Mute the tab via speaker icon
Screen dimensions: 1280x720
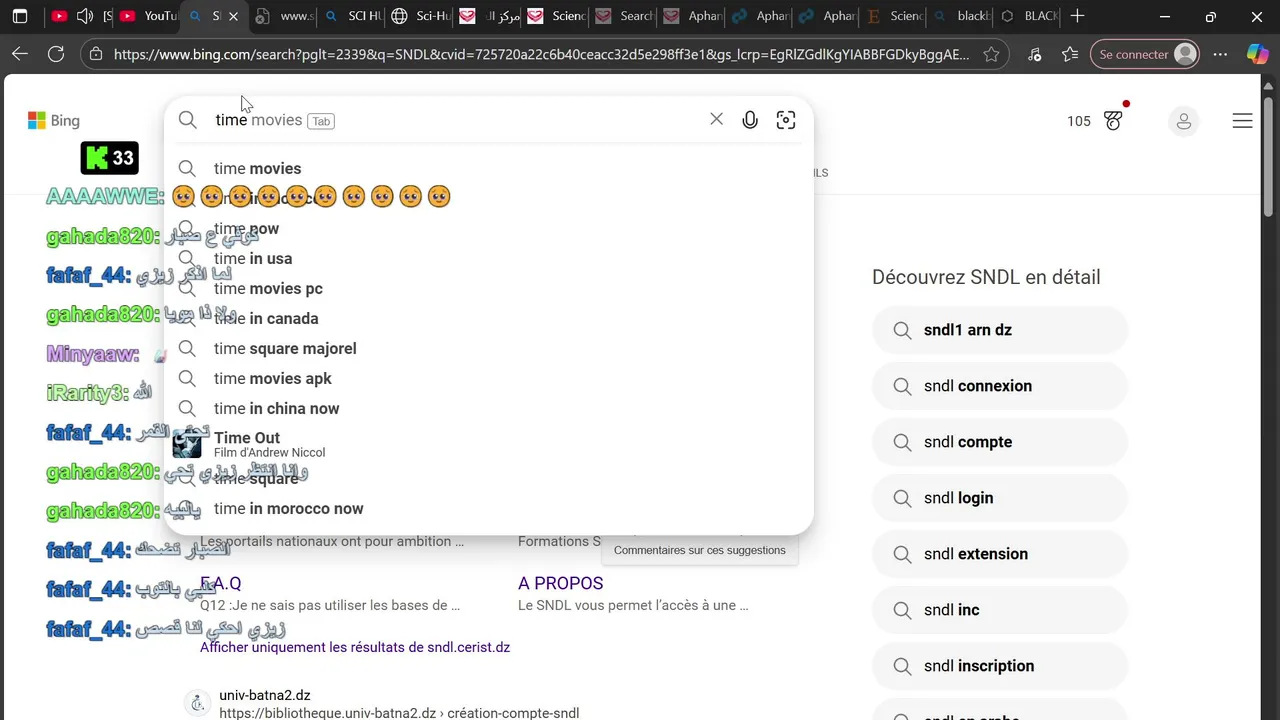[x=85, y=16]
